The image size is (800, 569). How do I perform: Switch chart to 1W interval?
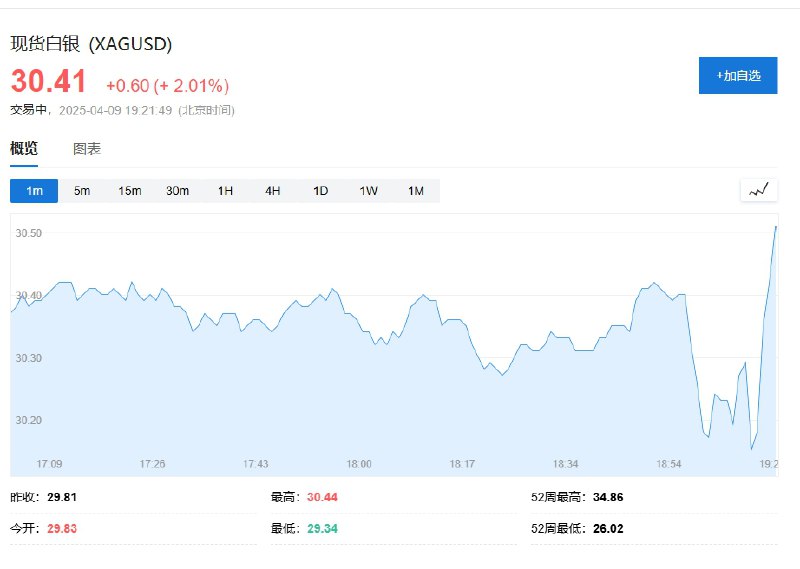pyautogui.click(x=368, y=191)
